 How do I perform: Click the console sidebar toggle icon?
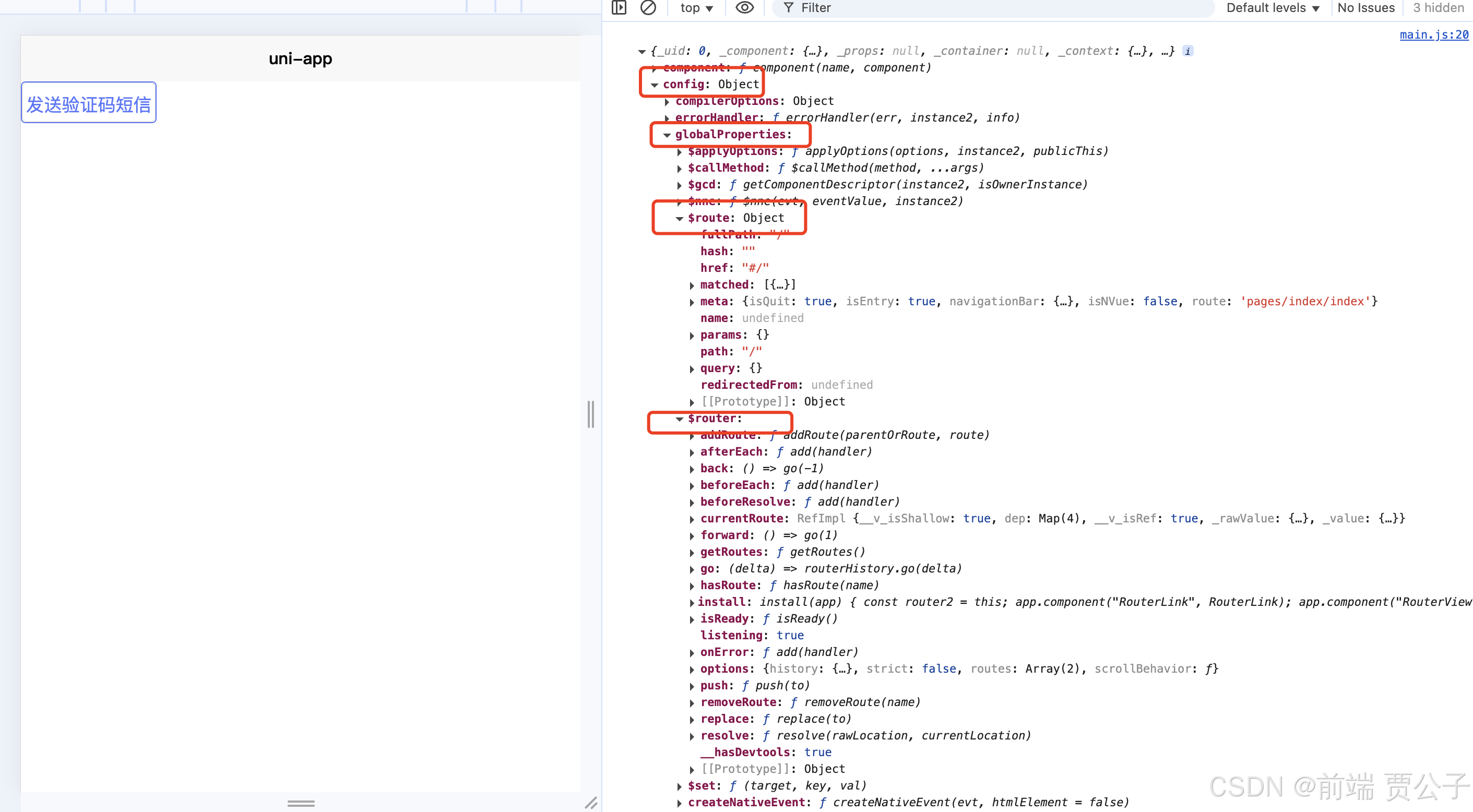coord(619,7)
